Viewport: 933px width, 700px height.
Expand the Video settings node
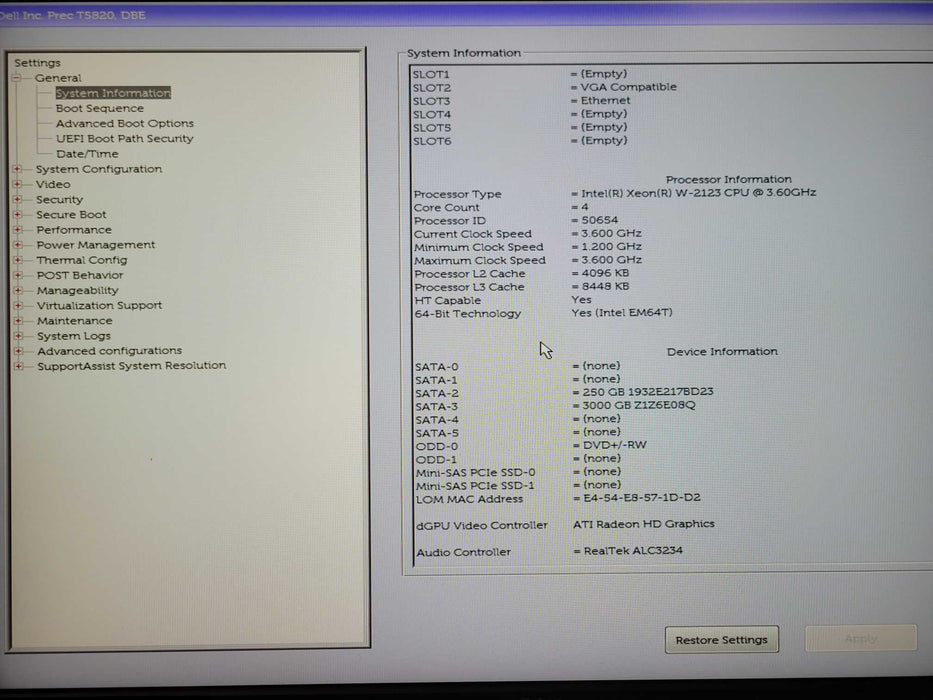[17, 184]
